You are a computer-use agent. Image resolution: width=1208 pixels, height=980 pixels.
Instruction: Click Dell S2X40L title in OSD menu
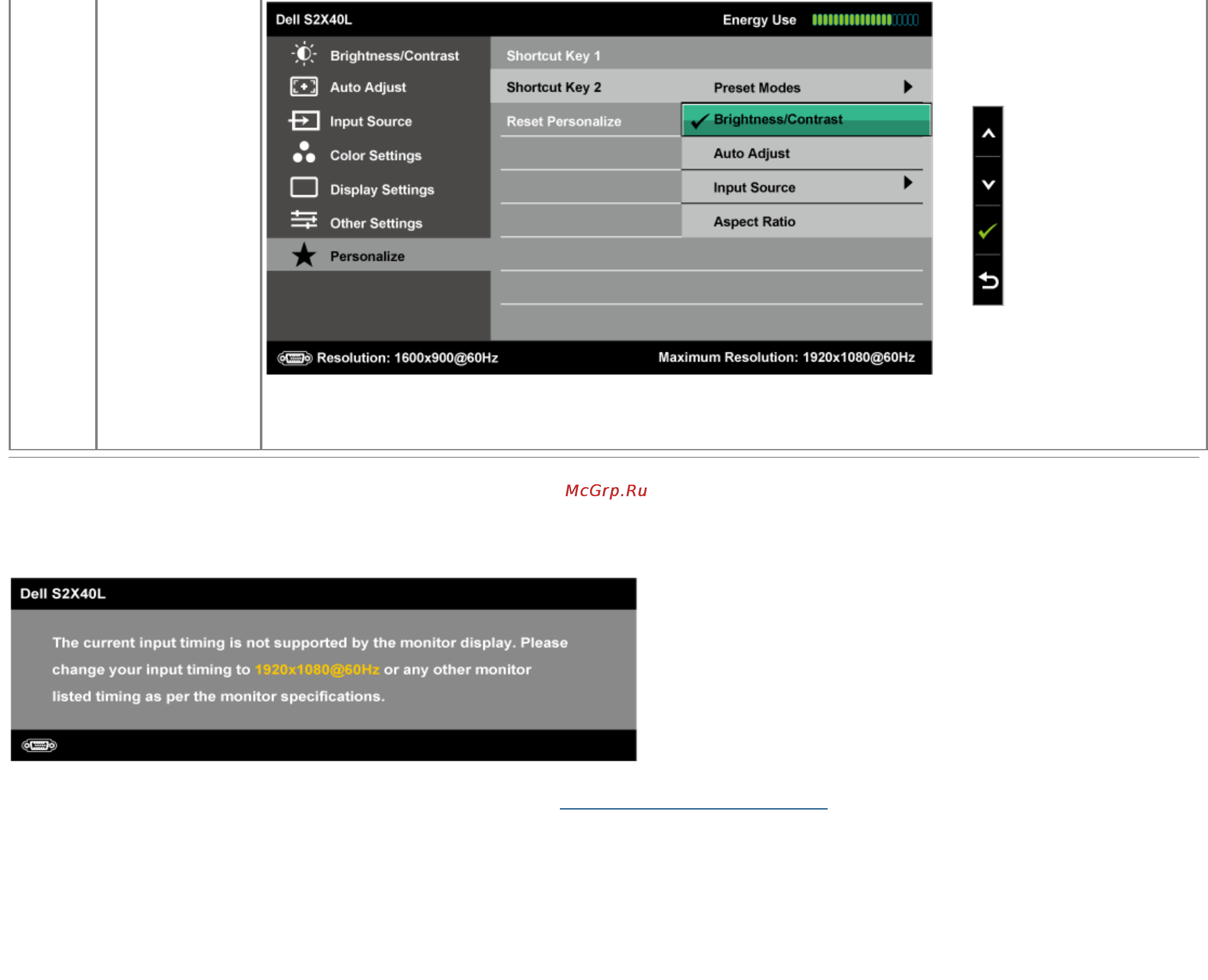coord(314,20)
